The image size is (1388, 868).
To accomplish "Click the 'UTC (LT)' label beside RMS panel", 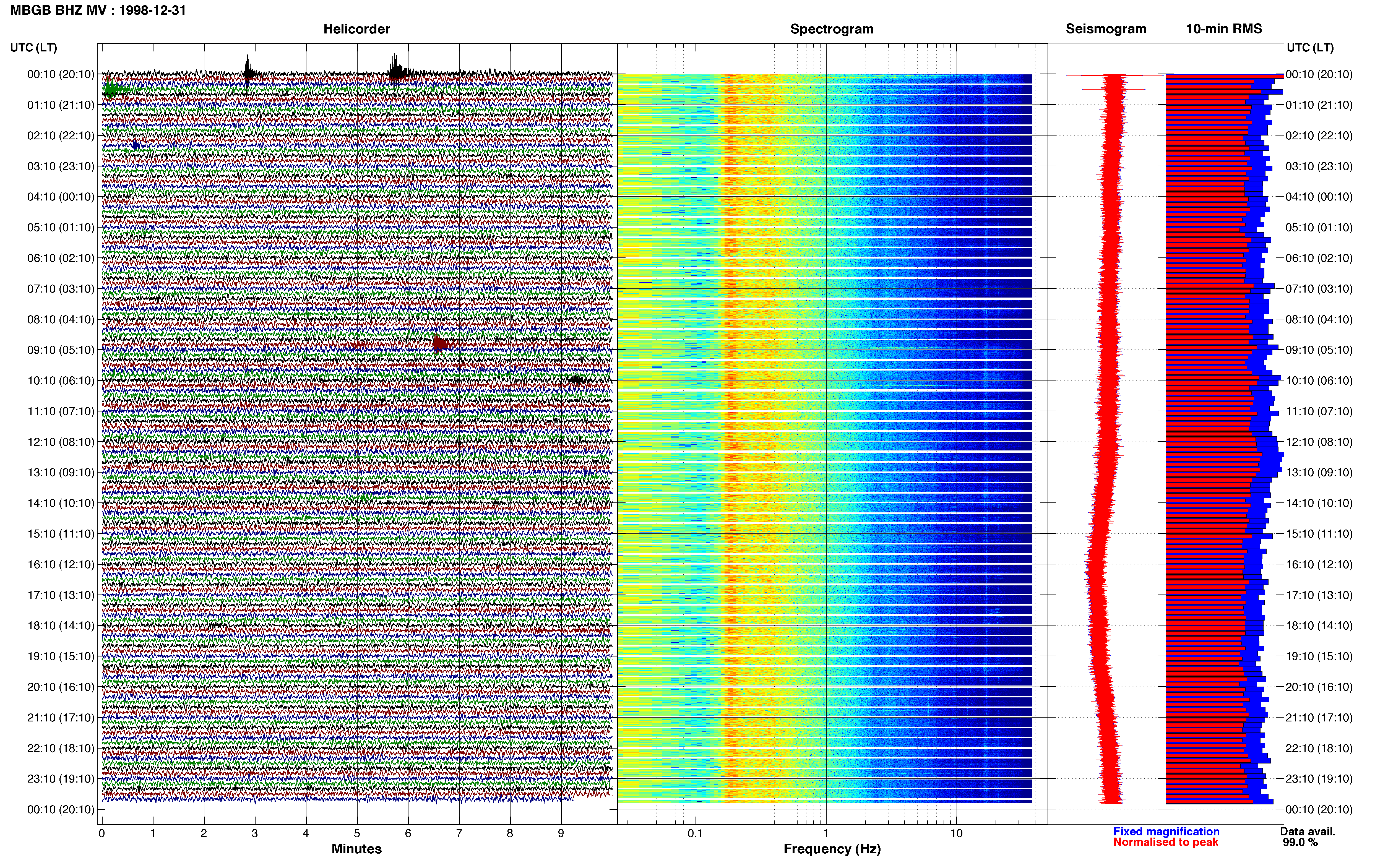I will click(1311, 48).
